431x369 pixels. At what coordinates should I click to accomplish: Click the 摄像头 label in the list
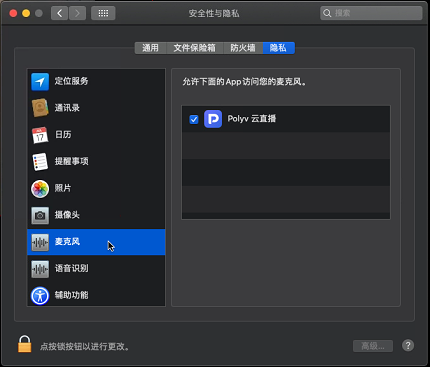(67, 215)
